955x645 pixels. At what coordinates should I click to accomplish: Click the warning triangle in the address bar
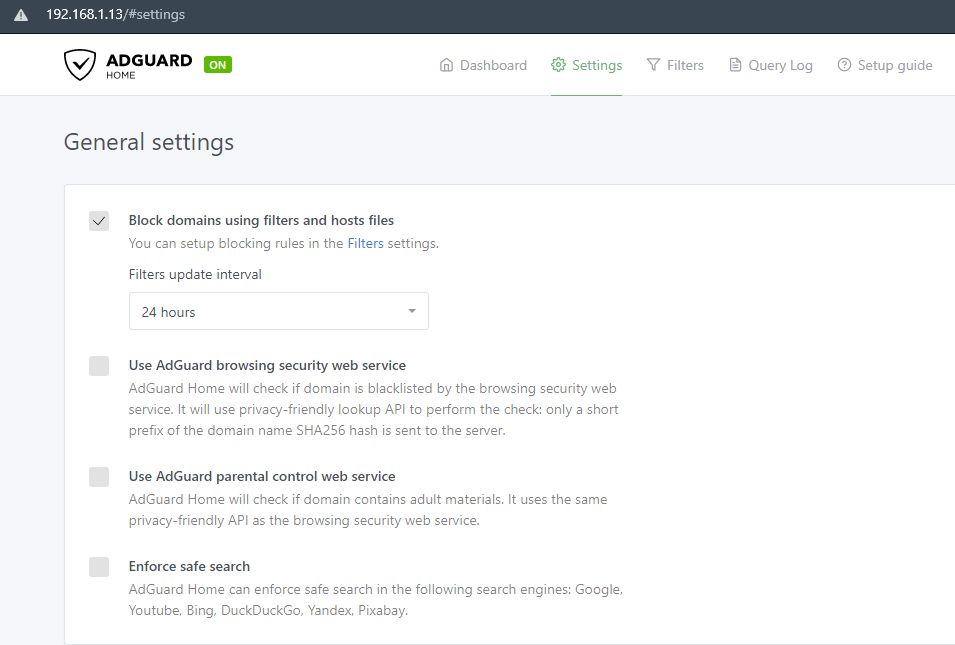[x=21, y=15]
